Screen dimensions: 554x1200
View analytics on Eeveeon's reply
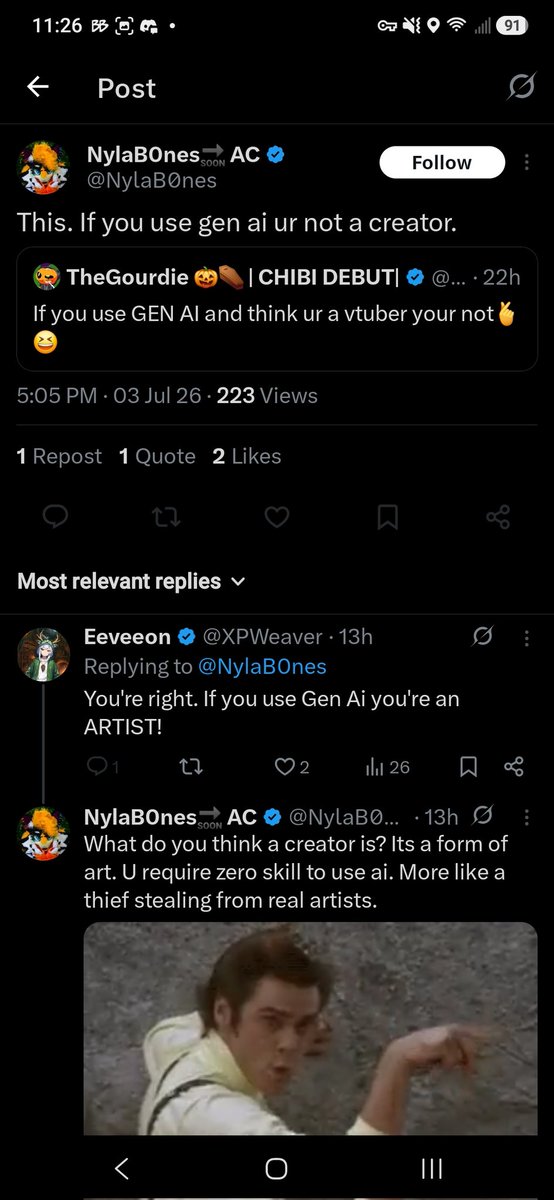pyautogui.click(x=388, y=767)
